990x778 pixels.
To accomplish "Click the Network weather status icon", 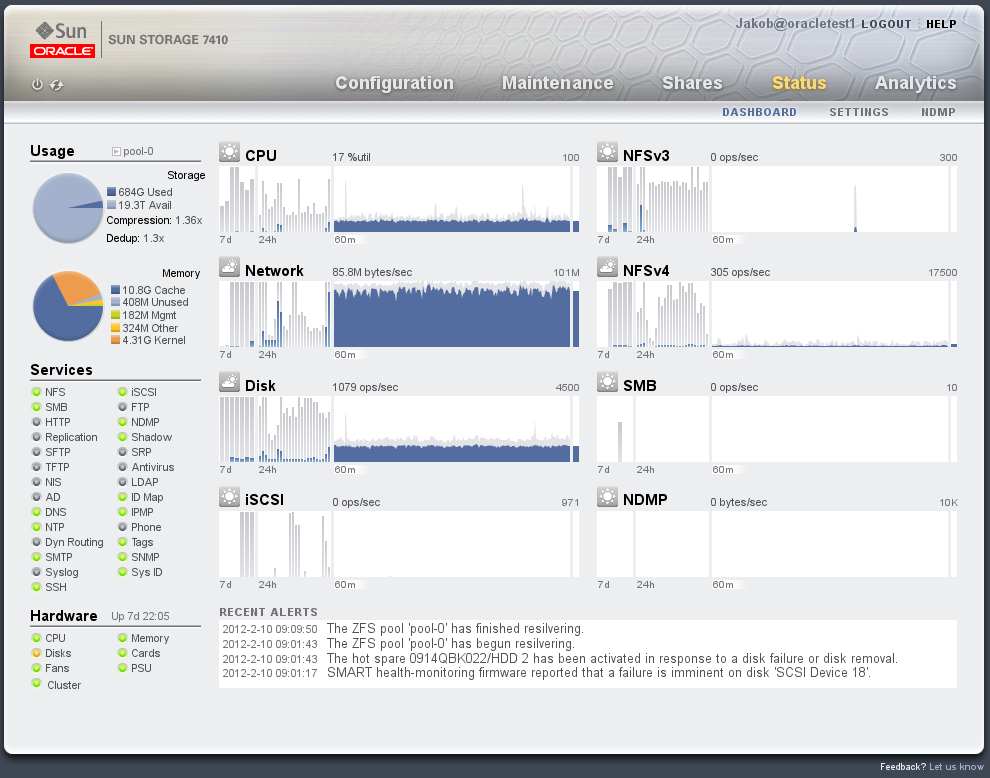I will coord(229,268).
